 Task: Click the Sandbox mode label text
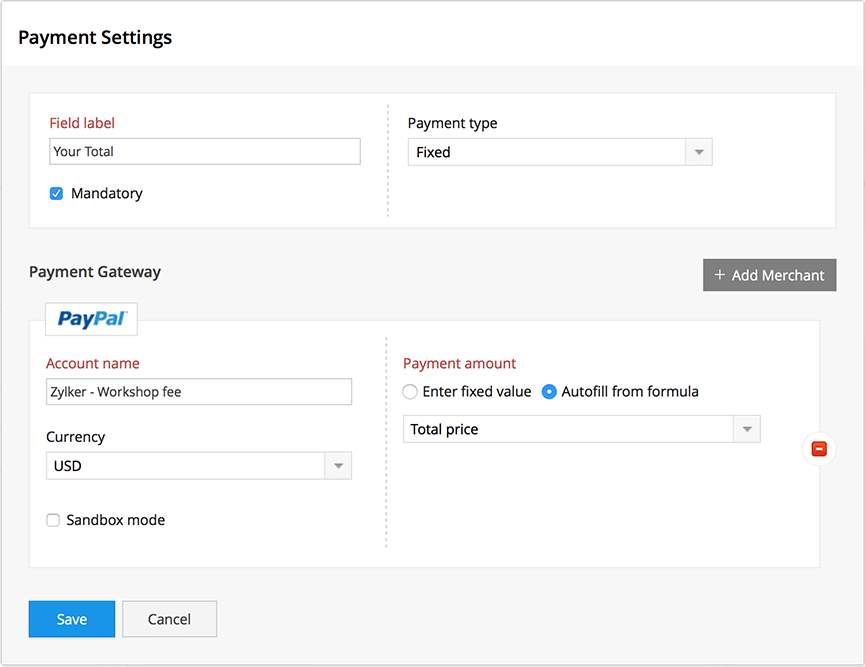coord(116,520)
